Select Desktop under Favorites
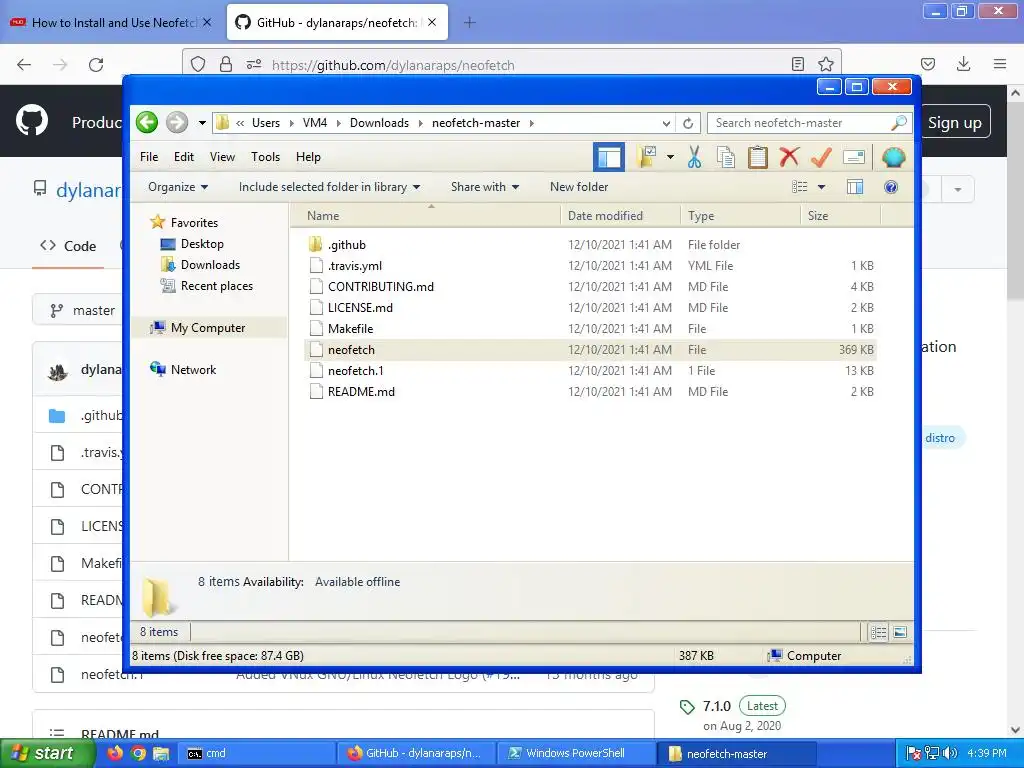Image resolution: width=1024 pixels, height=768 pixels. point(202,244)
